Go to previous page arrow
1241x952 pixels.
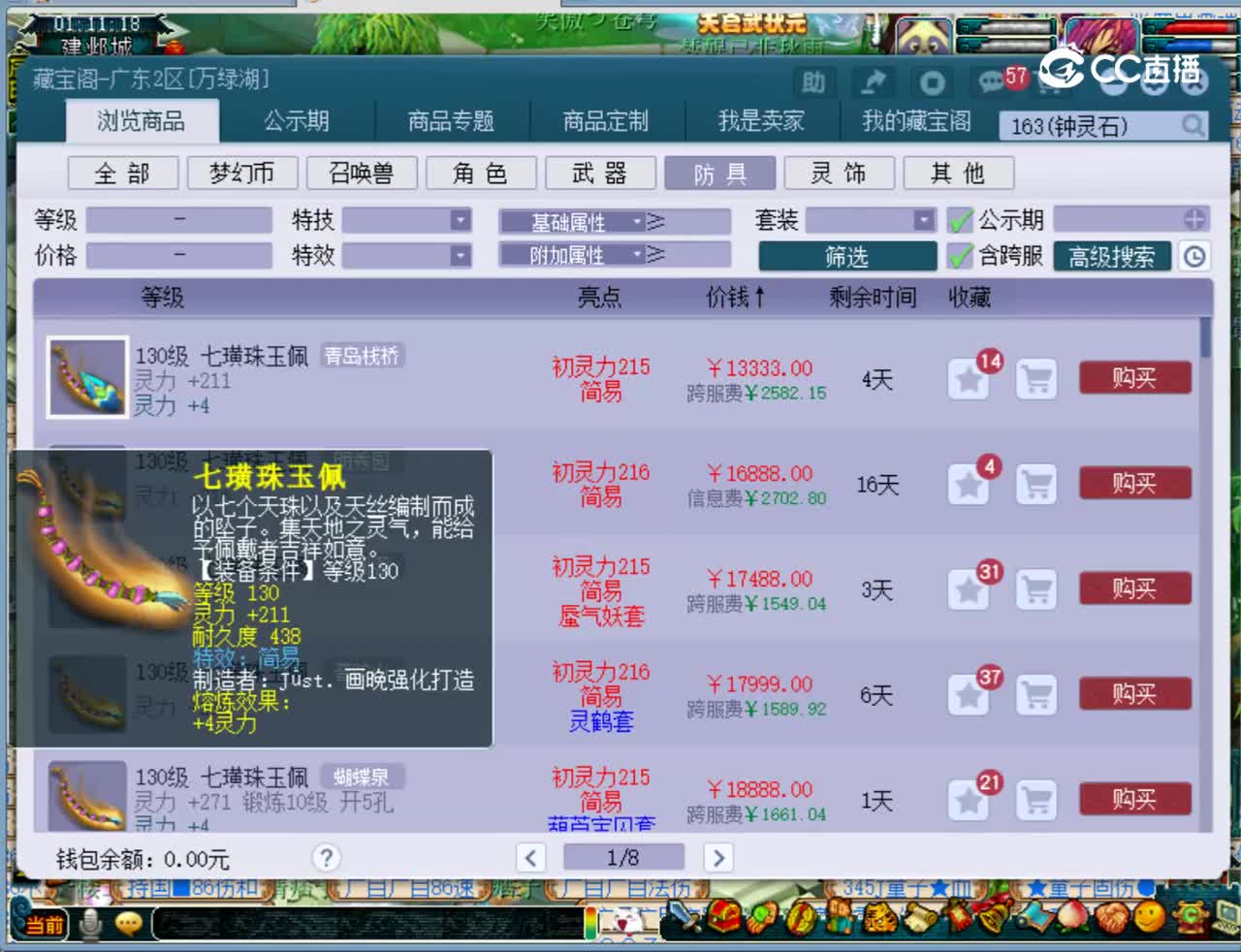pyautogui.click(x=530, y=858)
